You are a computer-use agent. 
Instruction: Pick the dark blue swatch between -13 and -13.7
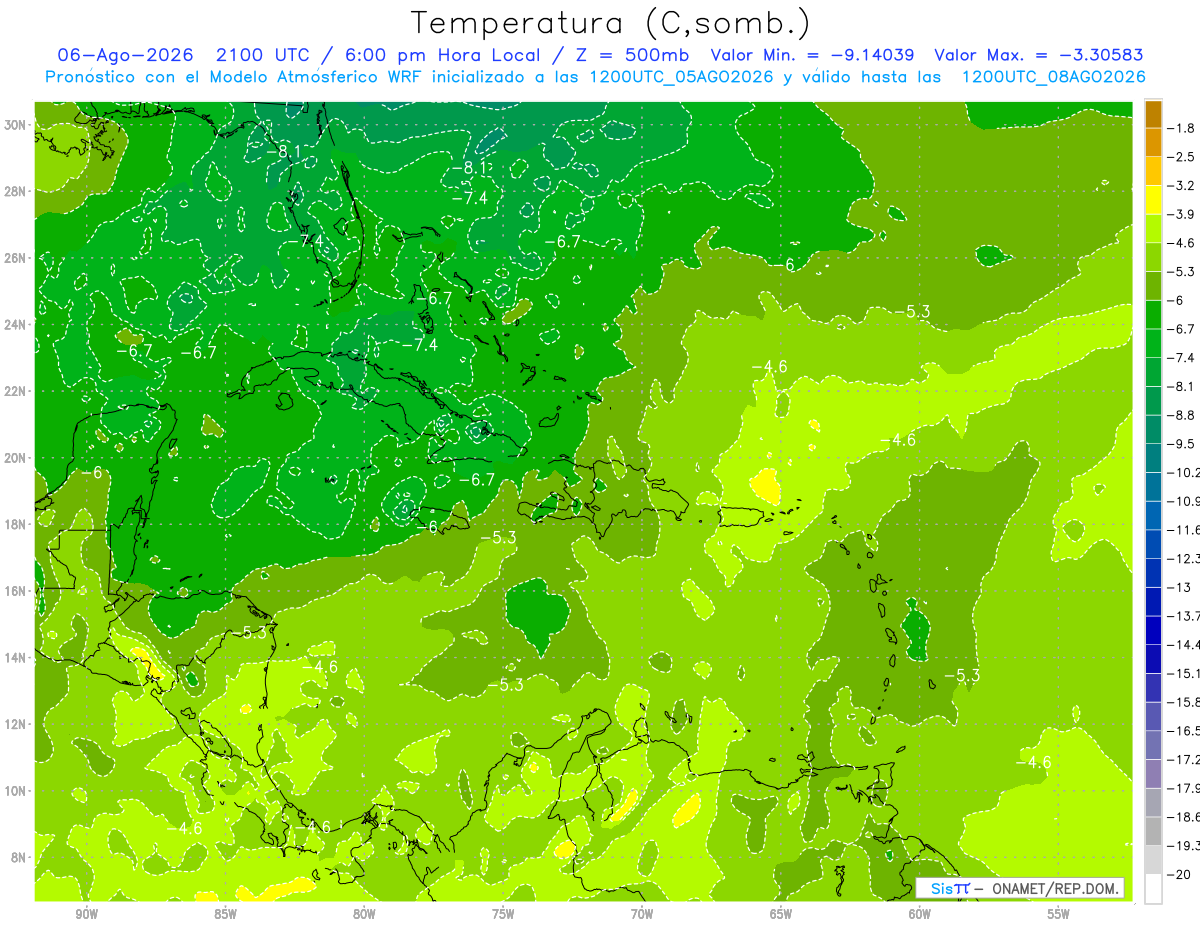1153,601
